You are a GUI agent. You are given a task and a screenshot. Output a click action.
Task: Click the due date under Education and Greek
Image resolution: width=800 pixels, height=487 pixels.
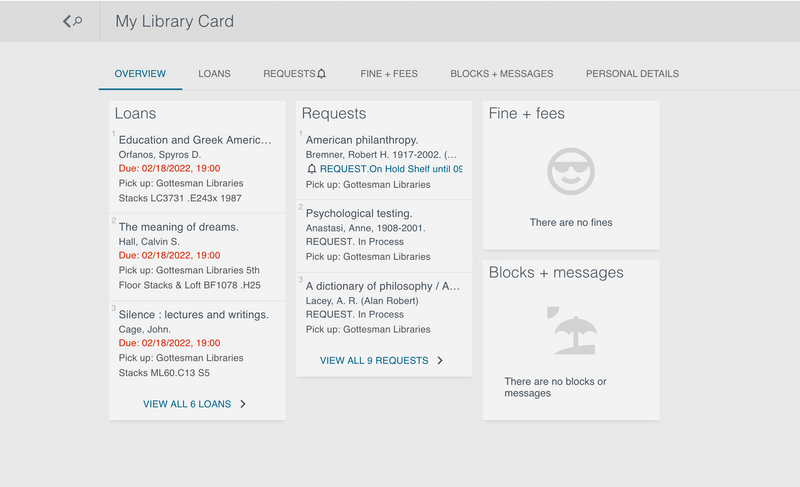click(169, 168)
